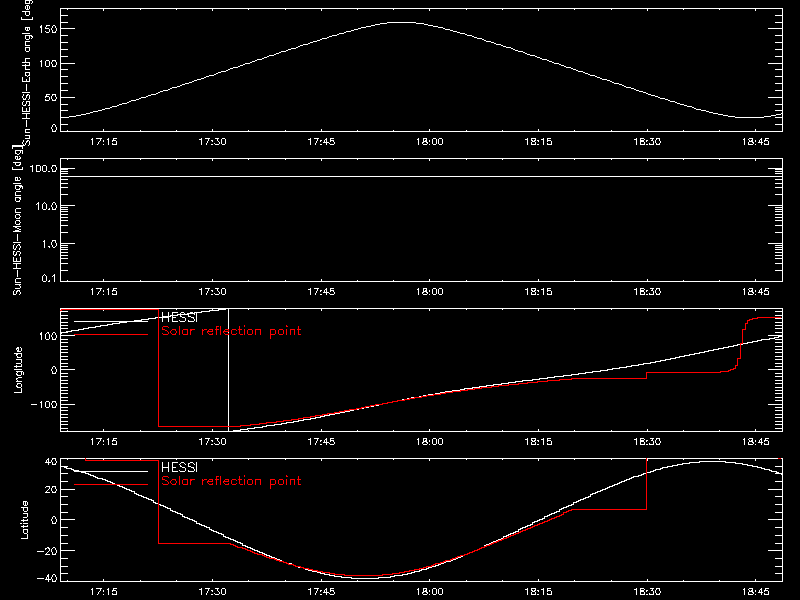Click the red legend line sample in Longitude plot

click(x=111, y=335)
